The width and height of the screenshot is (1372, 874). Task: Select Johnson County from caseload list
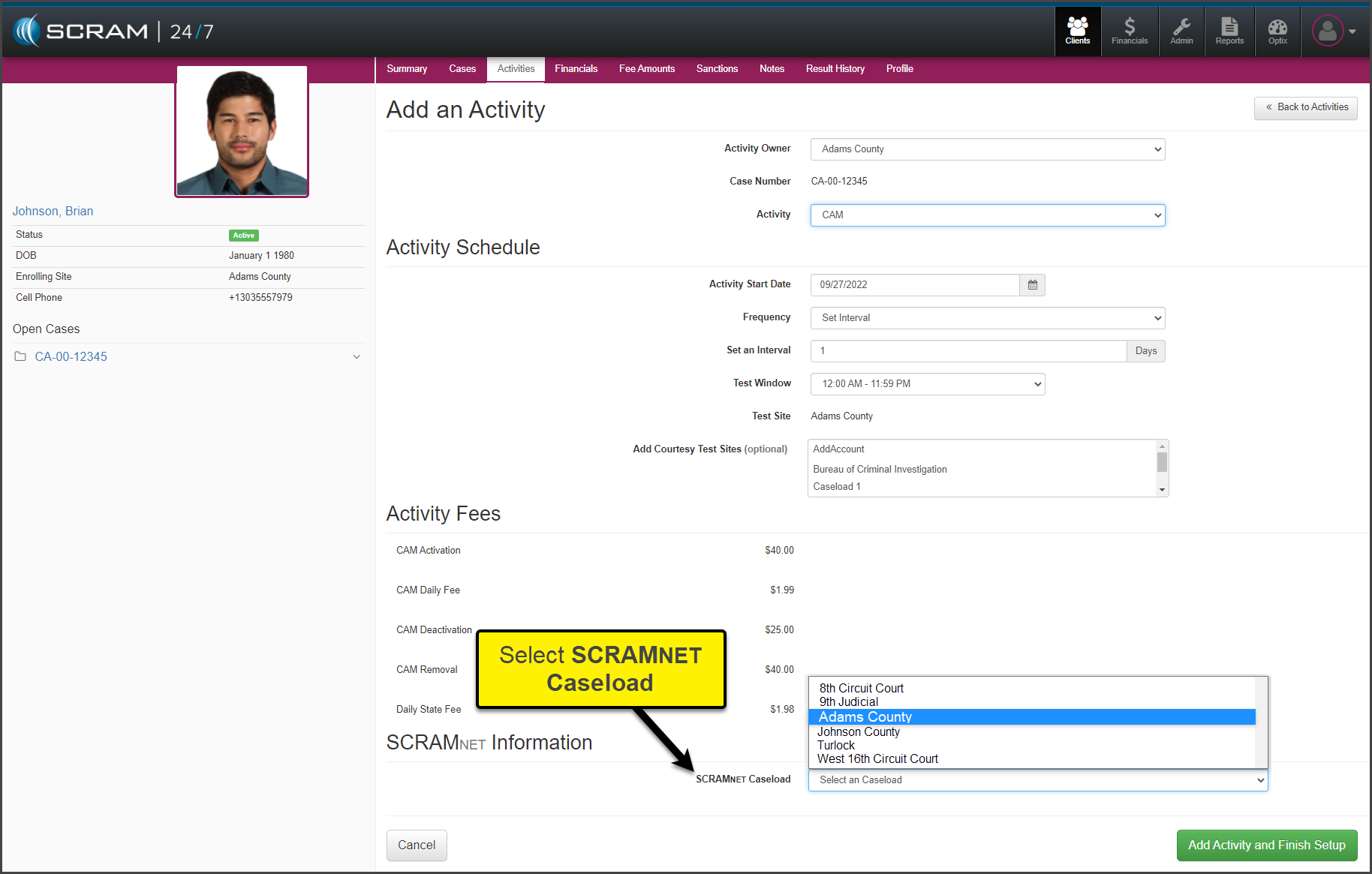click(x=859, y=732)
